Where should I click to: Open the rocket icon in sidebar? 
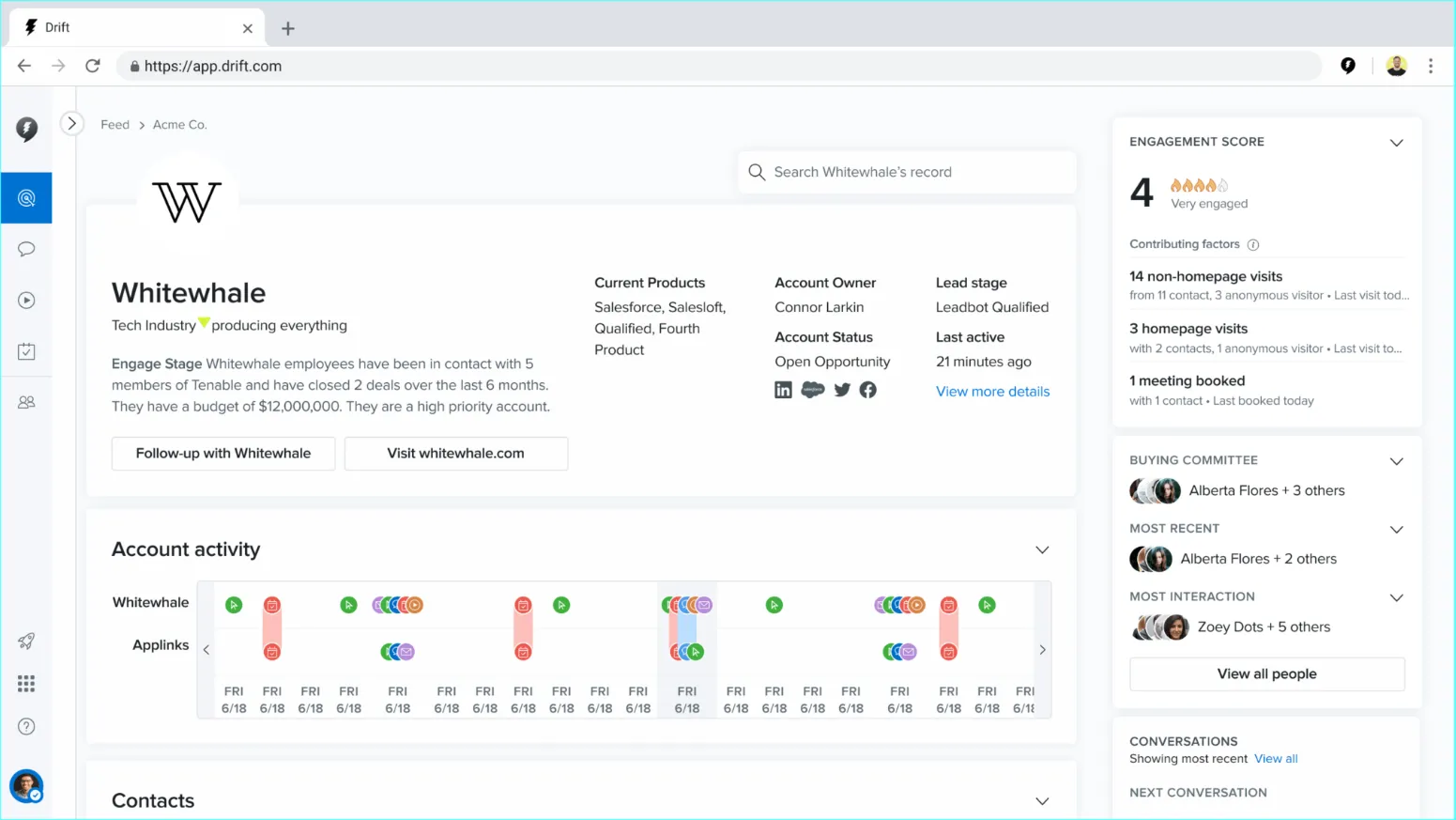[x=26, y=642]
